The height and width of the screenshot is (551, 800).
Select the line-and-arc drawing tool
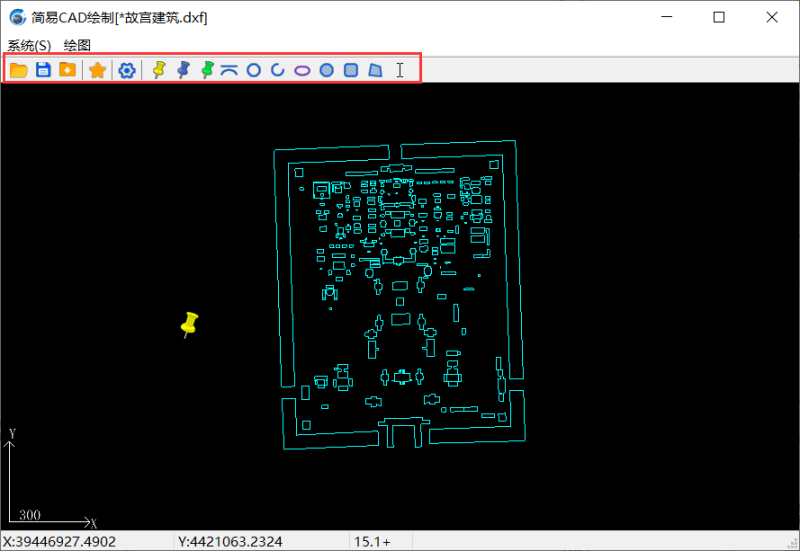point(229,70)
